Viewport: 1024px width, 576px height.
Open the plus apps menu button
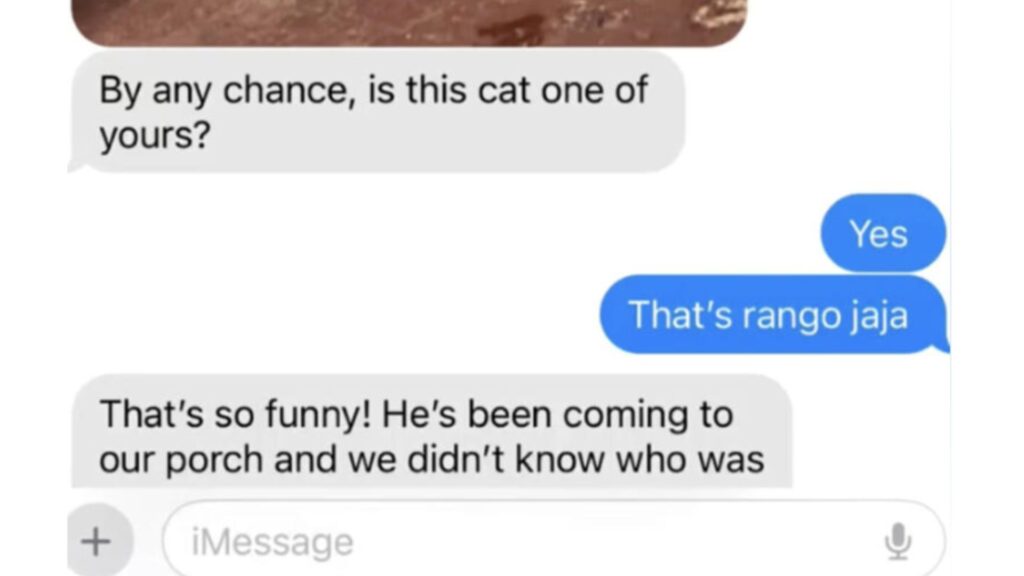point(99,541)
